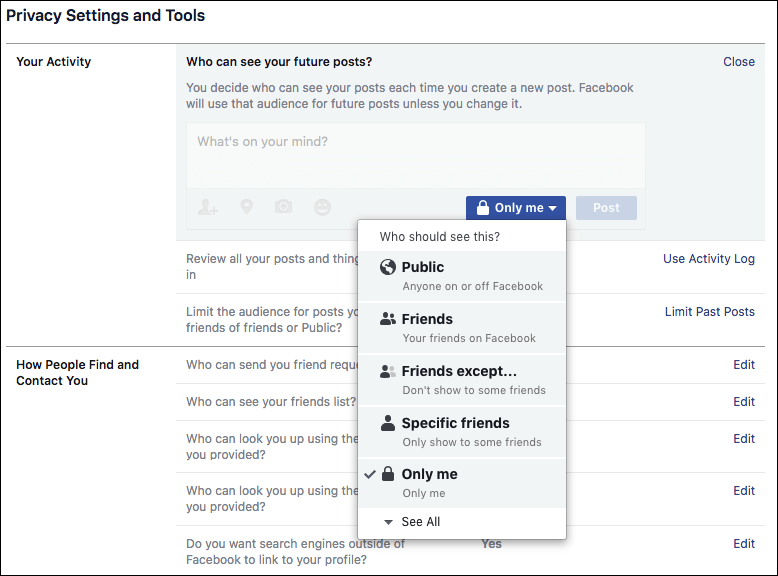Click 'Who can see your friends list?' question
The height and width of the screenshot is (576, 778).
(271, 401)
